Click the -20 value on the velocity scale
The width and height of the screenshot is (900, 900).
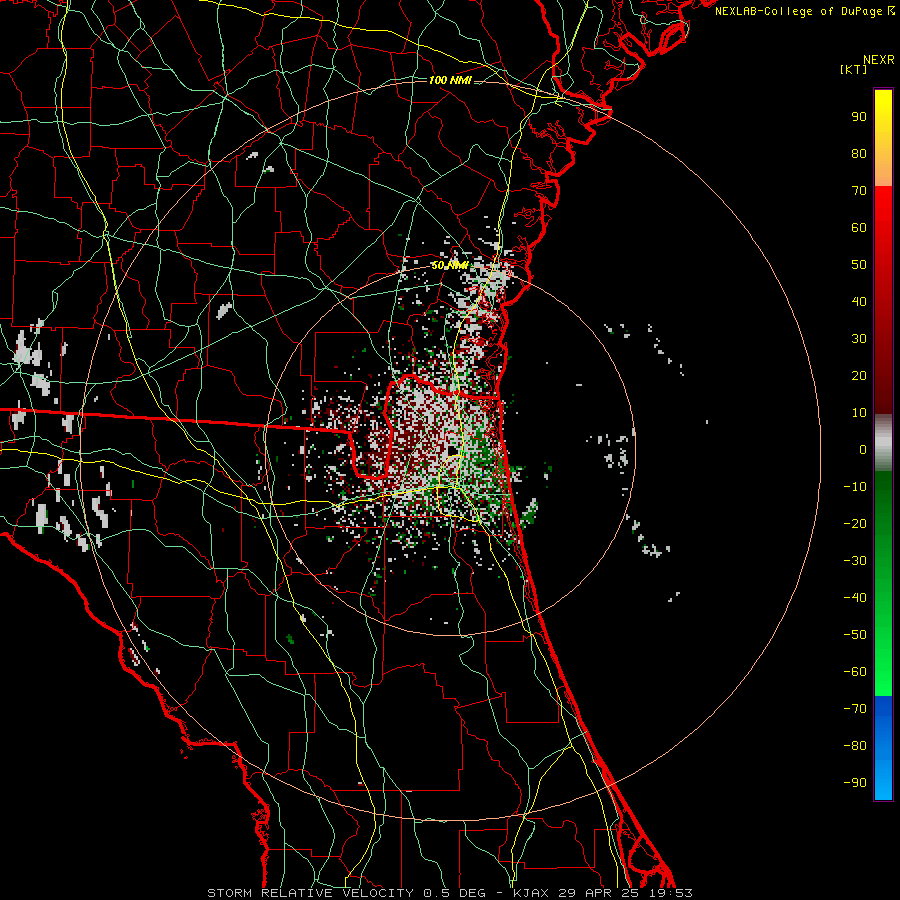855,523
